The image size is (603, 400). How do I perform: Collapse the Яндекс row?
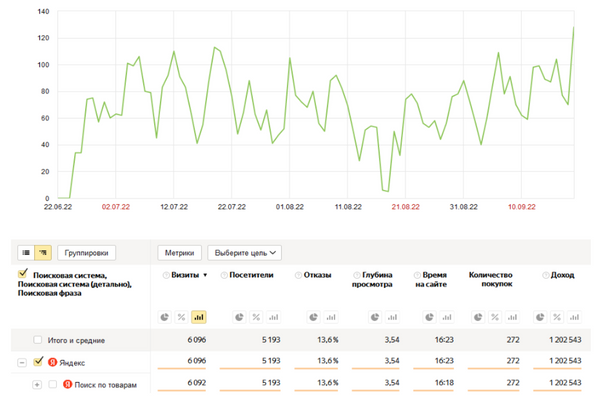[22, 362]
